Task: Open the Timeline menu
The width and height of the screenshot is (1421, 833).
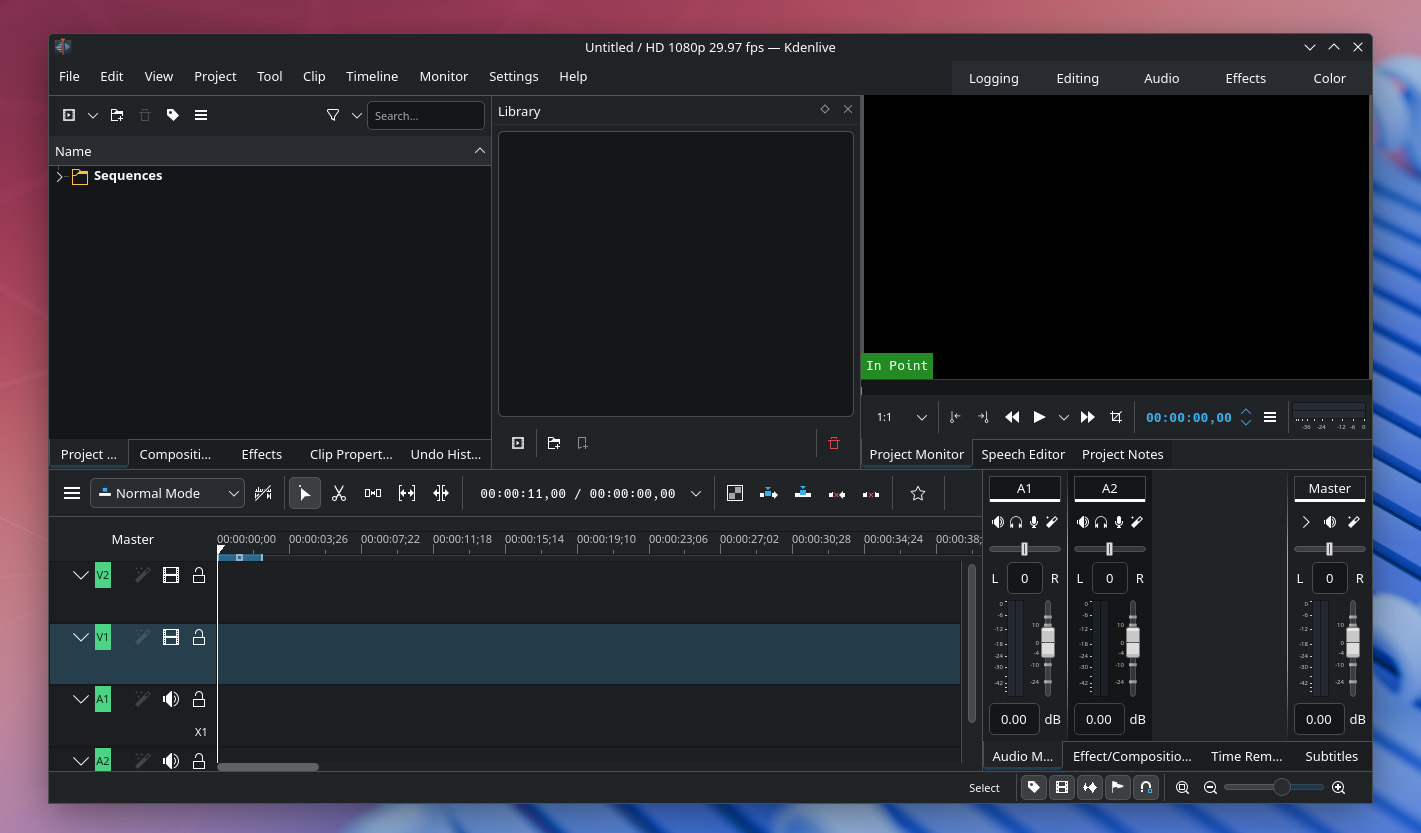Action: click(372, 76)
